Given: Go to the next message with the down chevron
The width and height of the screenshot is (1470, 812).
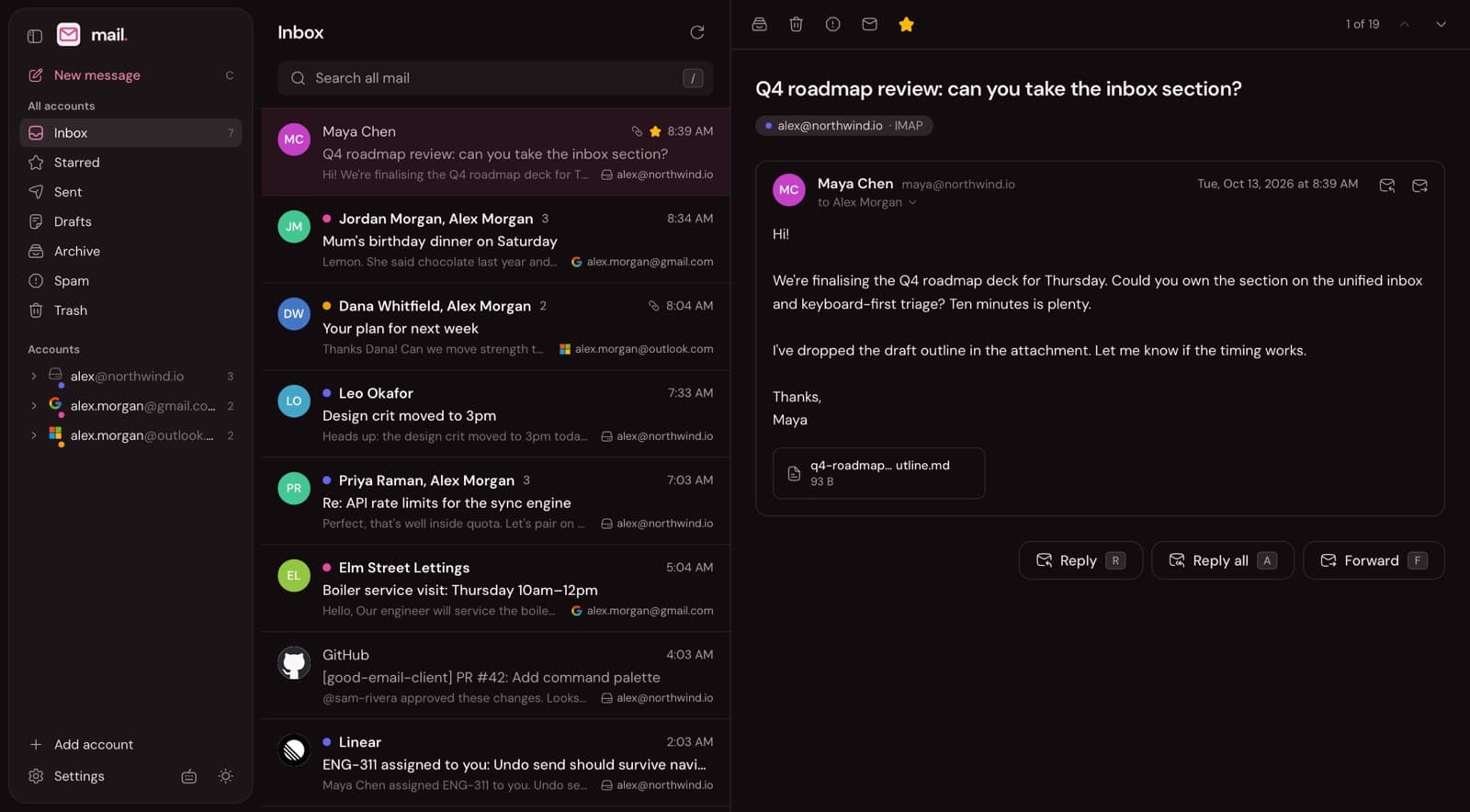Looking at the screenshot, I should tap(1441, 25).
